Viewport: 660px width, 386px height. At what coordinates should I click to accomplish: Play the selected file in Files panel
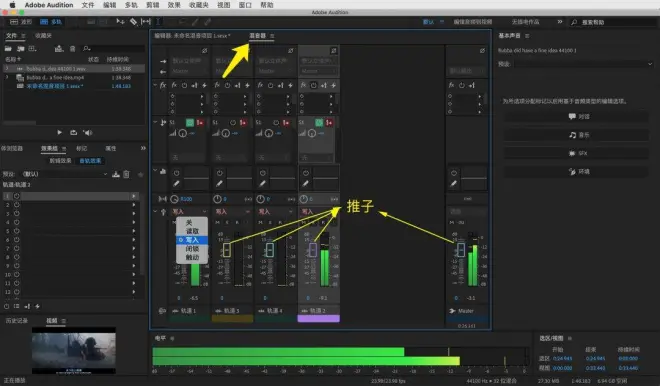[59, 132]
